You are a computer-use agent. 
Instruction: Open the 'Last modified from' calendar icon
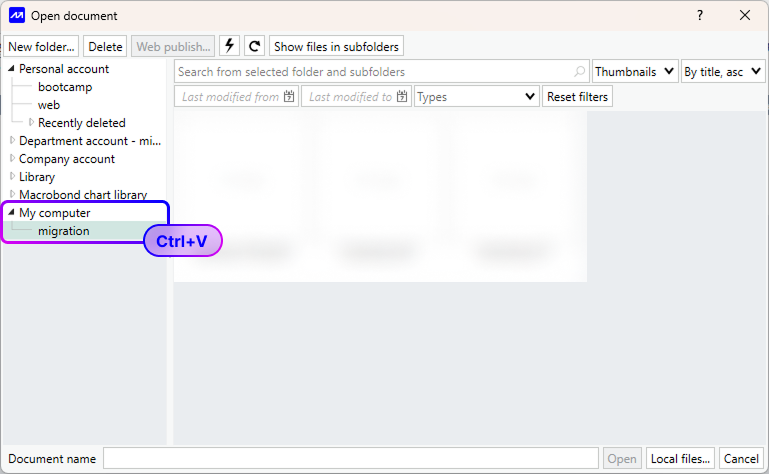click(289, 97)
